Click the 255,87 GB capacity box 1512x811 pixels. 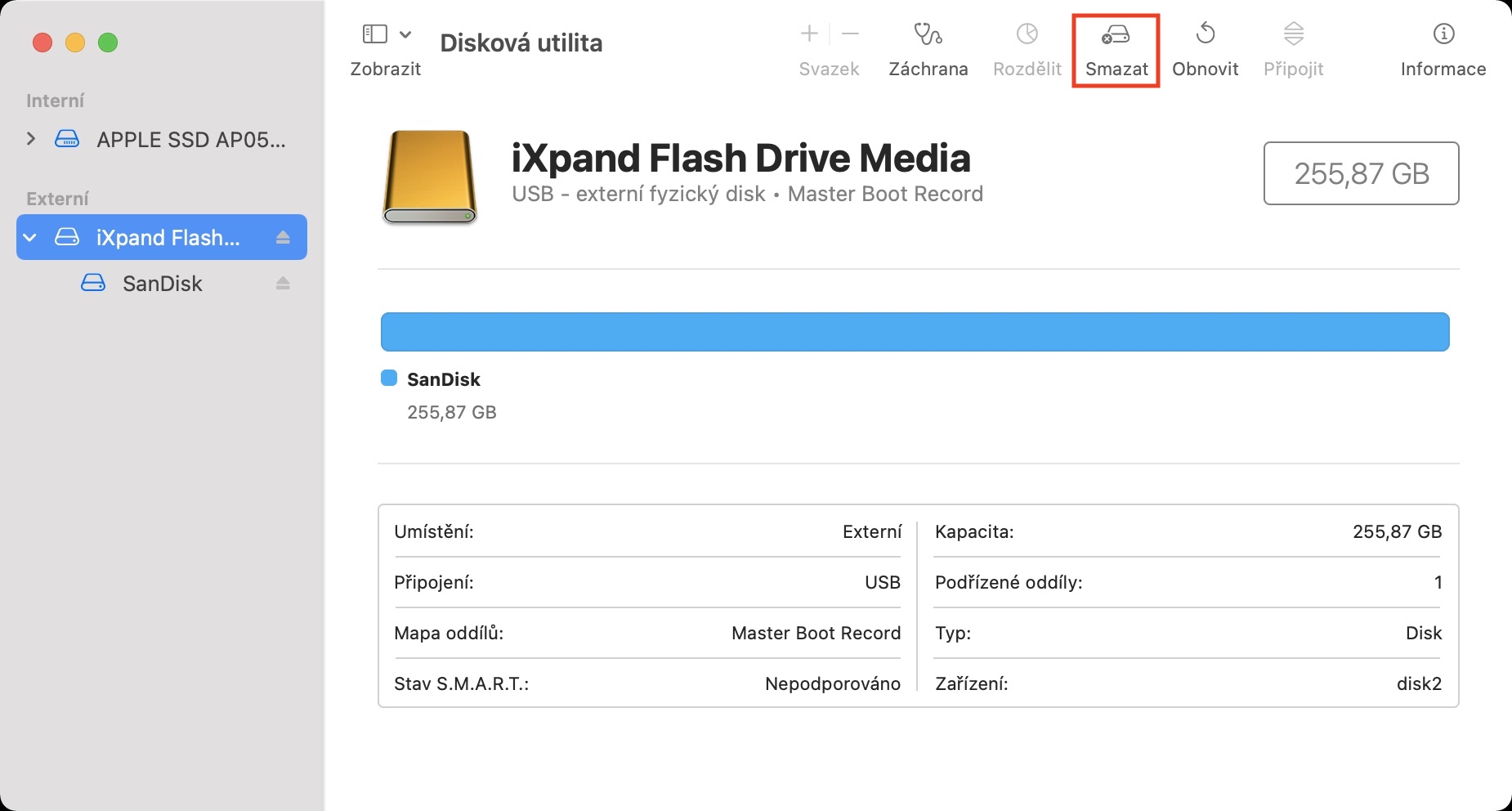pyautogui.click(x=1361, y=173)
